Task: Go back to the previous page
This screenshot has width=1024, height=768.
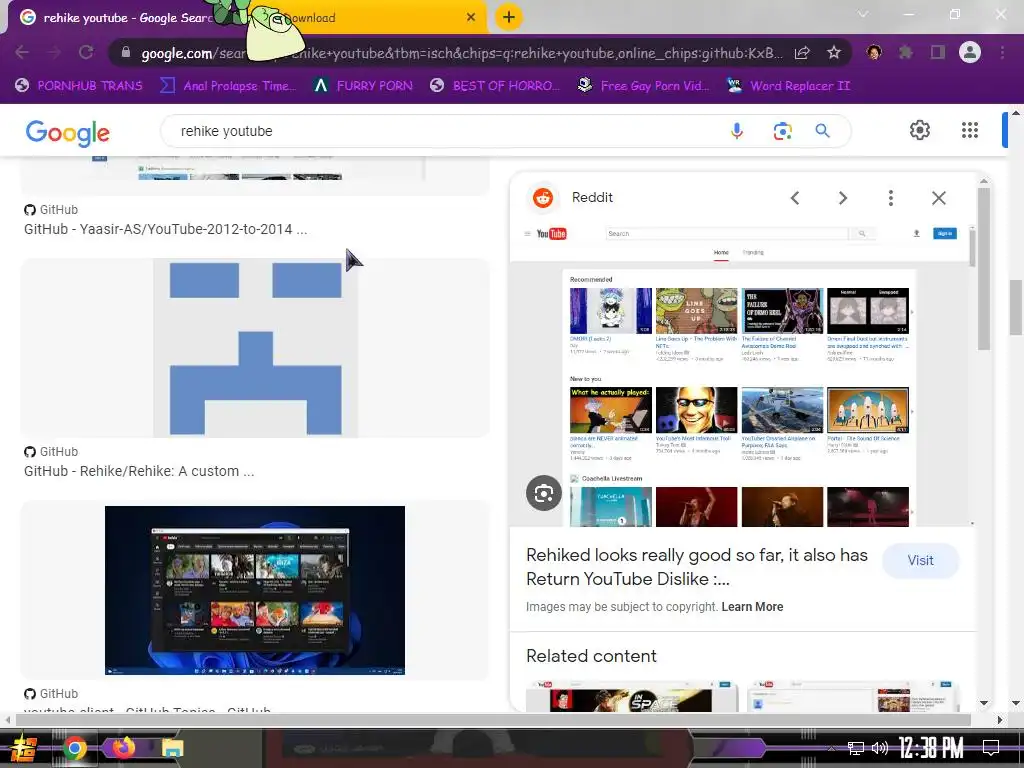Action: (x=22, y=52)
